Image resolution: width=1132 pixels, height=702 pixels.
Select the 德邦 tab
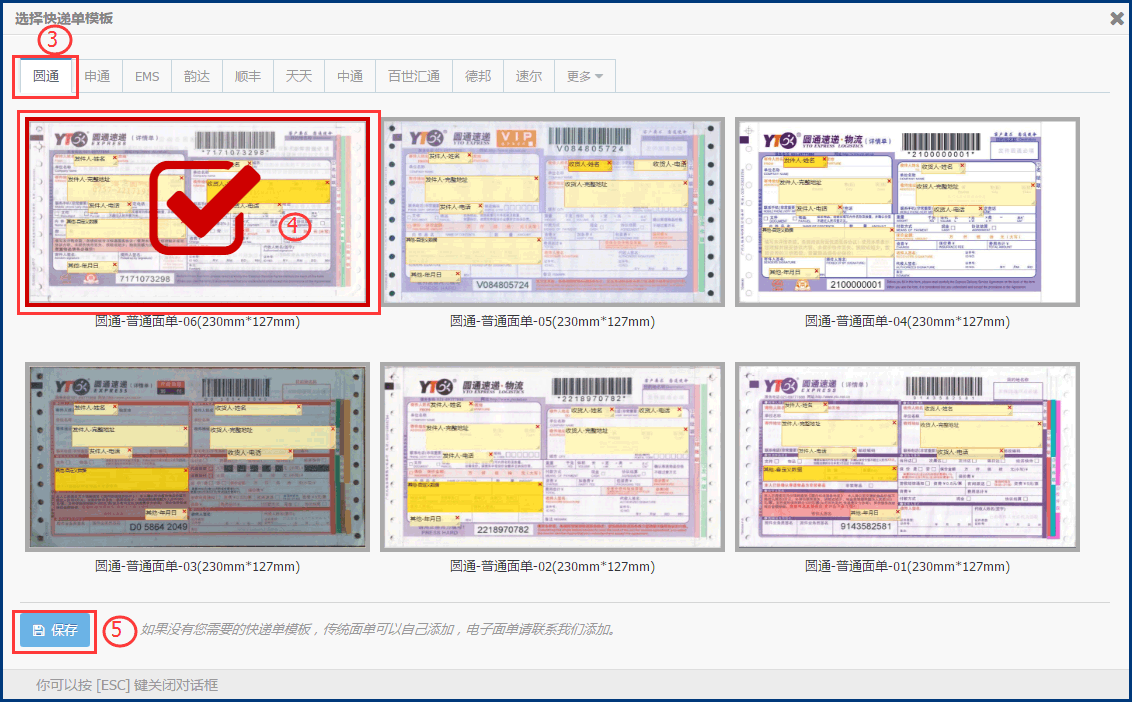coord(478,76)
